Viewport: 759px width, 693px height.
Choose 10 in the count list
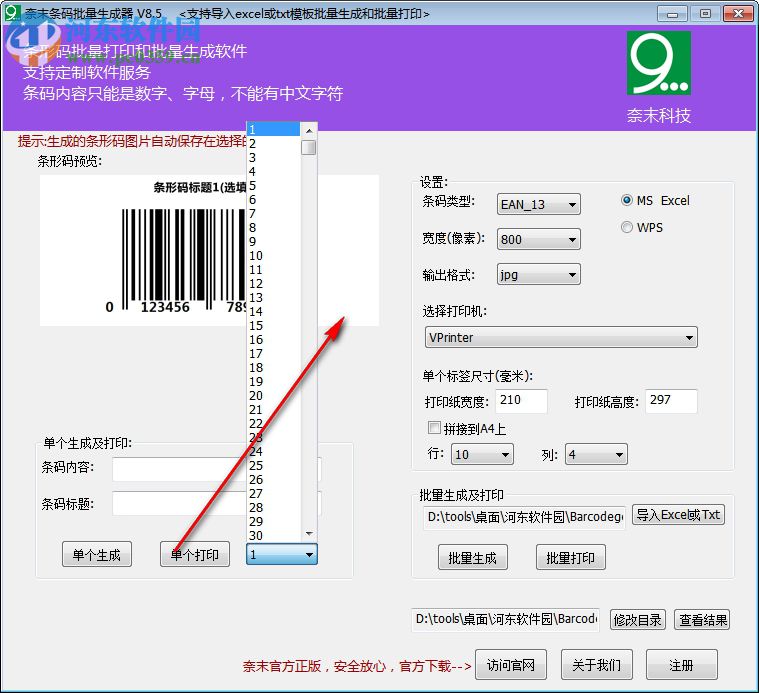click(x=273, y=256)
